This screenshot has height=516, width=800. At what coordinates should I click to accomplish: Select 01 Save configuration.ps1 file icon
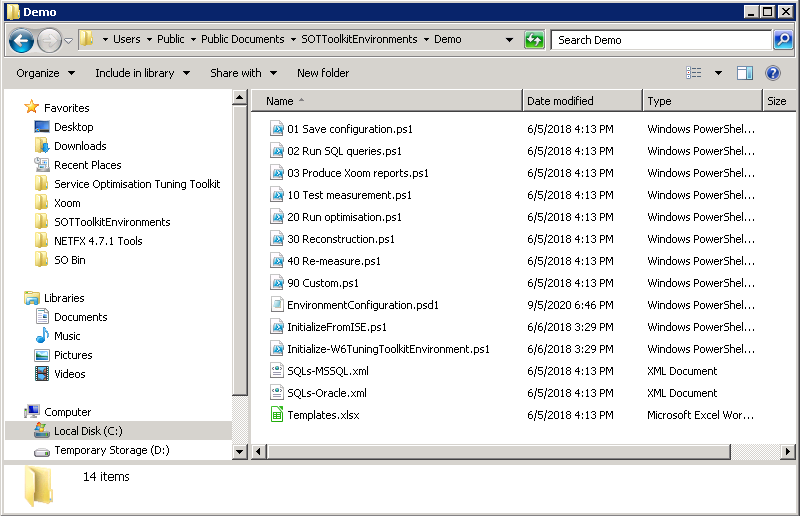[x=277, y=129]
